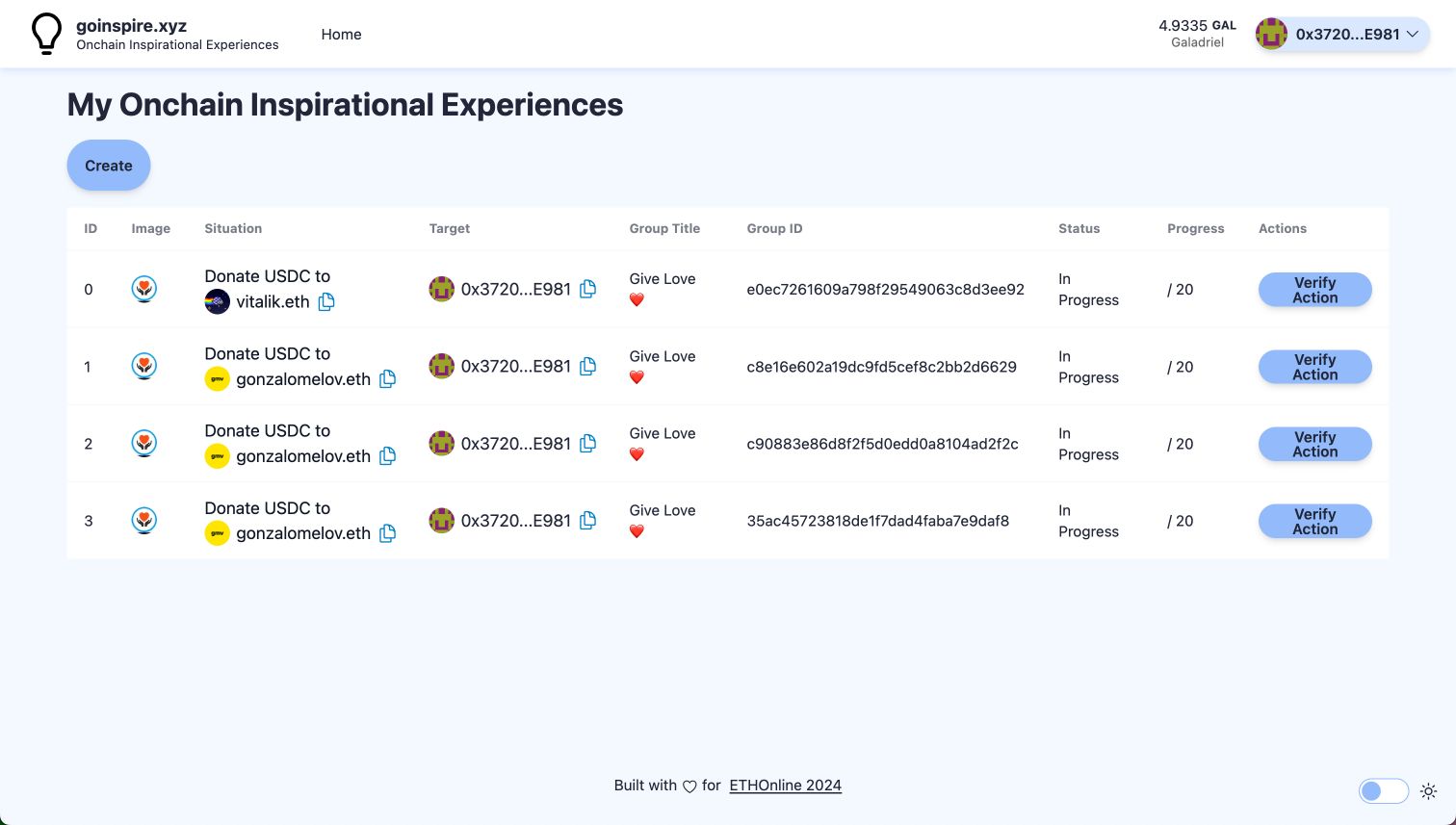1456x825 pixels.
Task: Click the vitalik.eth avatar
Action: click(x=218, y=301)
